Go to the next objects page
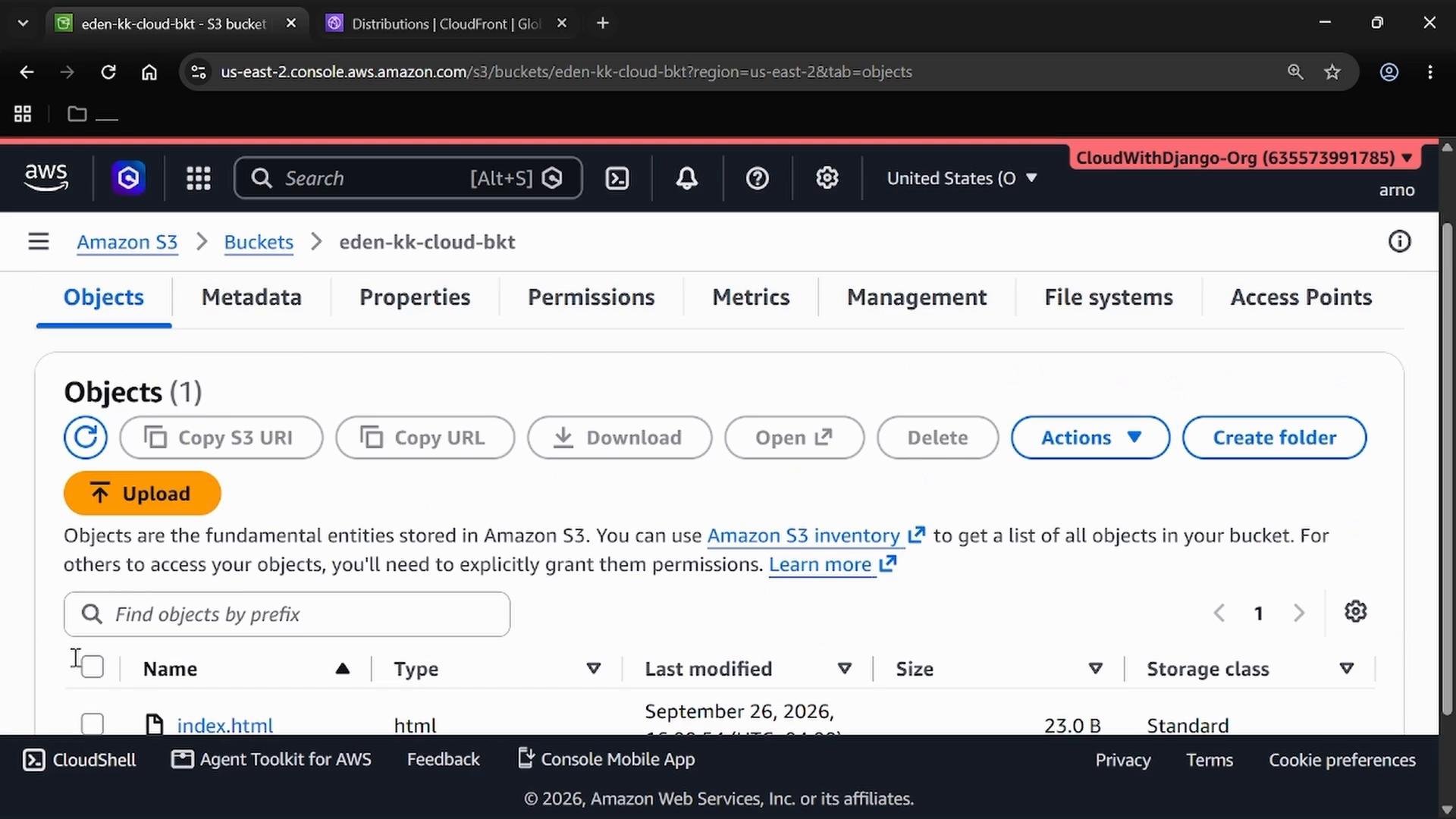Image resolution: width=1456 pixels, height=819 pixels. pos(1299,613)
